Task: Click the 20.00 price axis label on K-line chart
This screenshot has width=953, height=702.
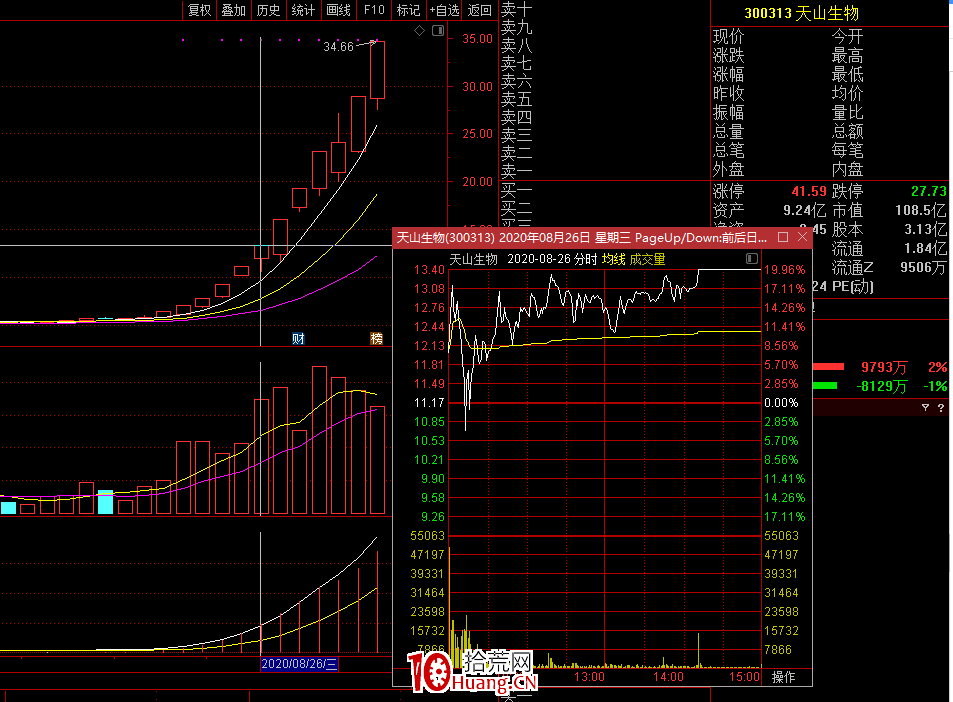Action: coord(477,182)
